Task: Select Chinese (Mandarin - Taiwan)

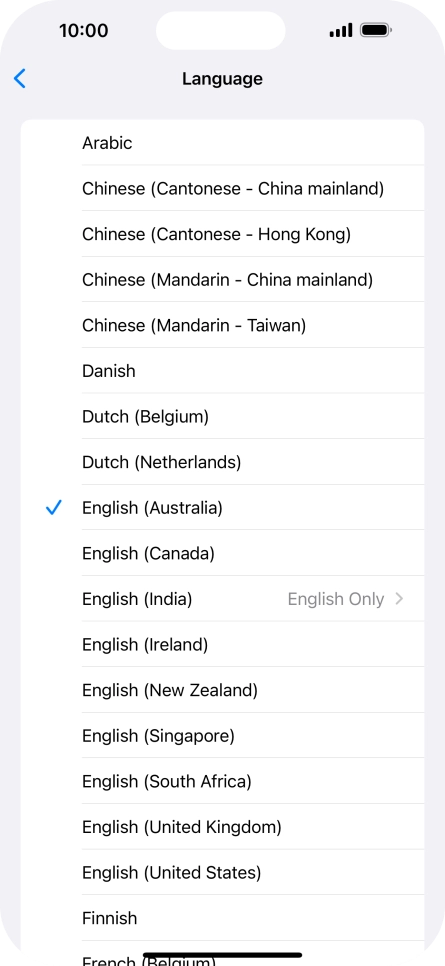Action: click(222, 325)
